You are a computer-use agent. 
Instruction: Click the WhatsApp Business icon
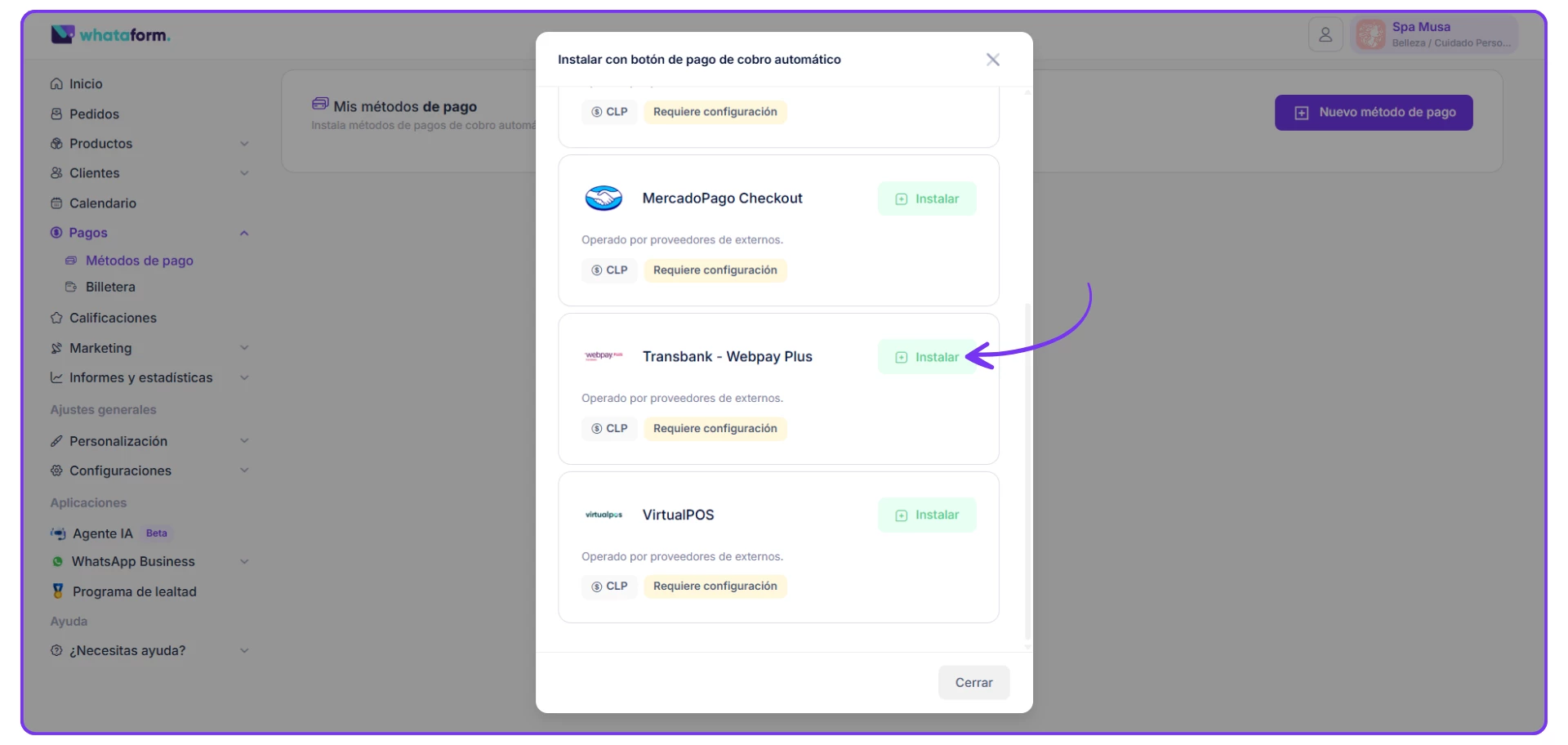(57, 562)
